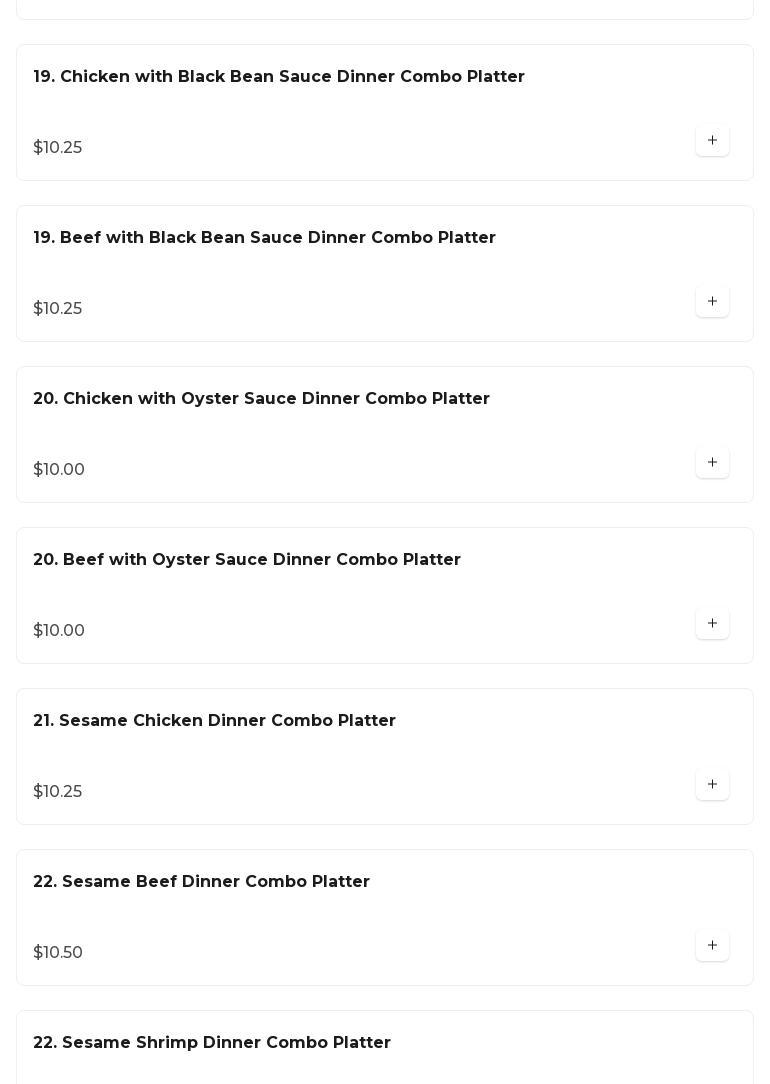Click $10.00 price under Chicken with Oyster Sauce
The image size is (770, 1084).
click(59, 470)
